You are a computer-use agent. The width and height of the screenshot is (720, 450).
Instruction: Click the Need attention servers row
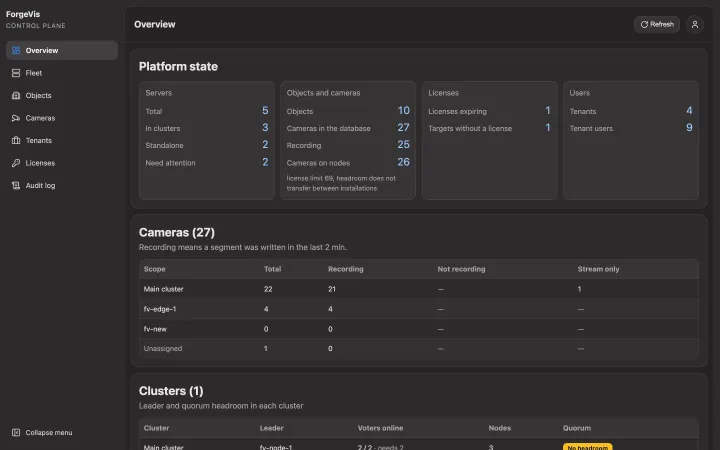[x=207, y=163]
